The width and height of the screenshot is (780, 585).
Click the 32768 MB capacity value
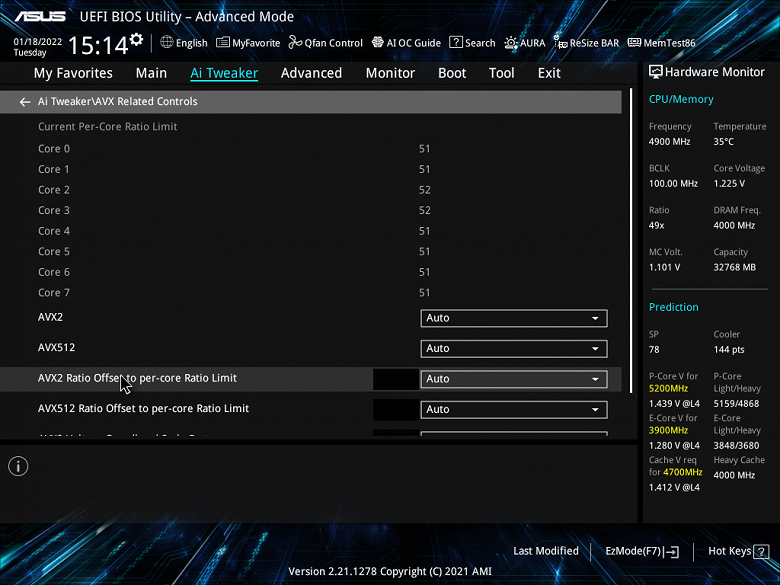coord(734,268)
